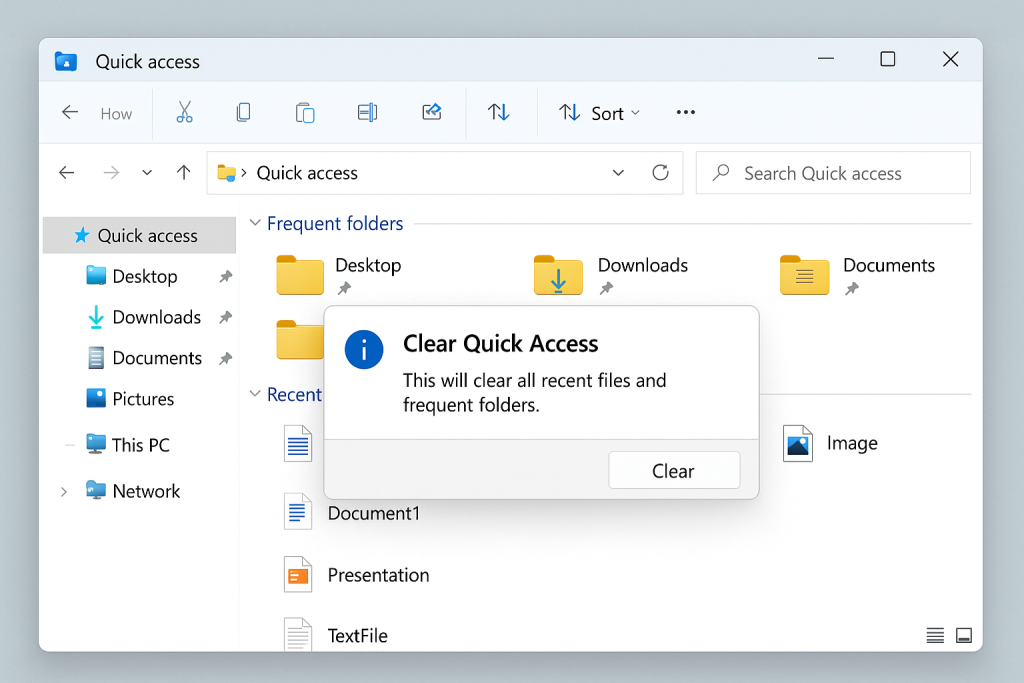Click the How label in toolbar
Viewport: 1024px width, 683px height.
pyautogui.click(x=116, y=114)
